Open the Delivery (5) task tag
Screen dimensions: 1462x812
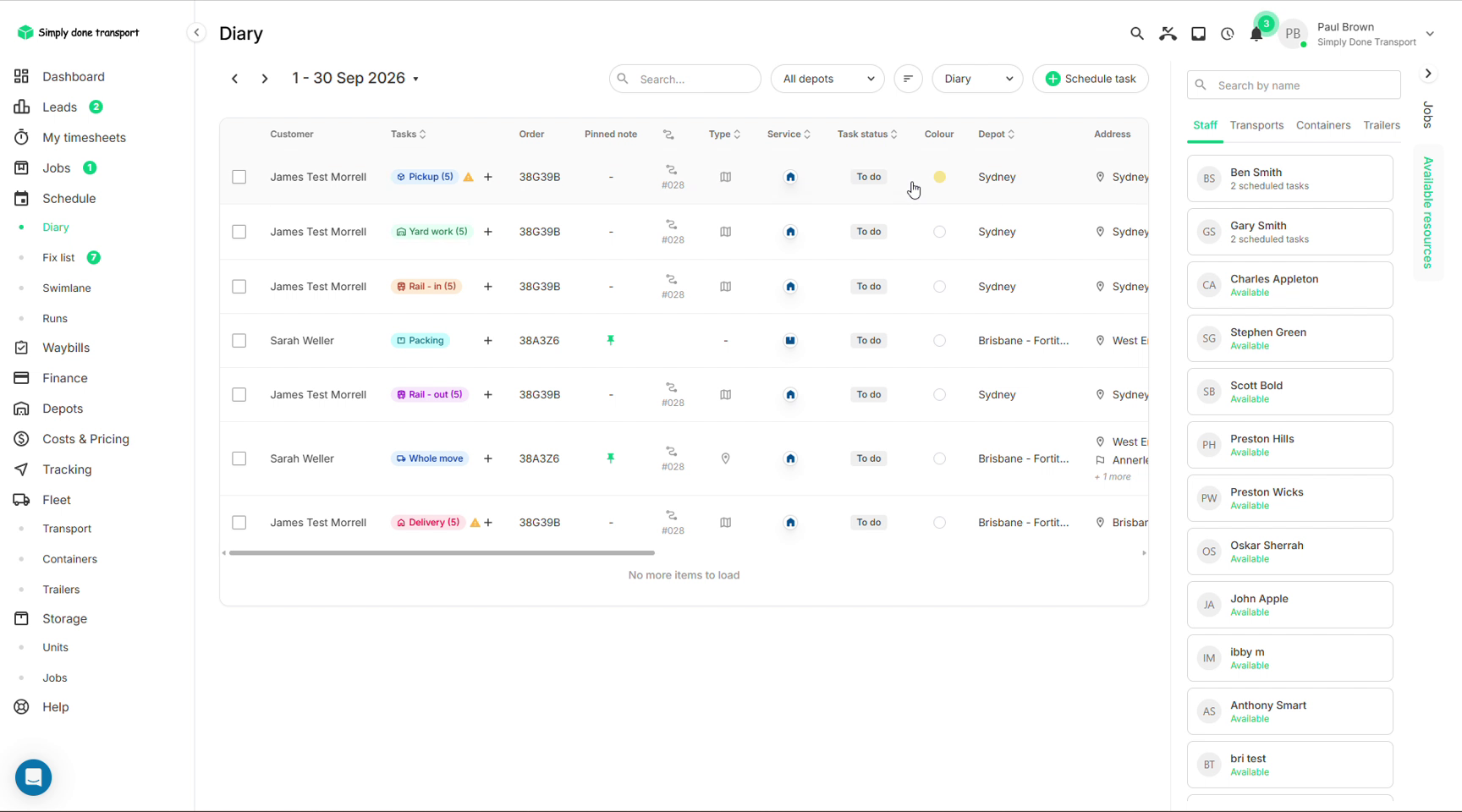tap(428, 523)
